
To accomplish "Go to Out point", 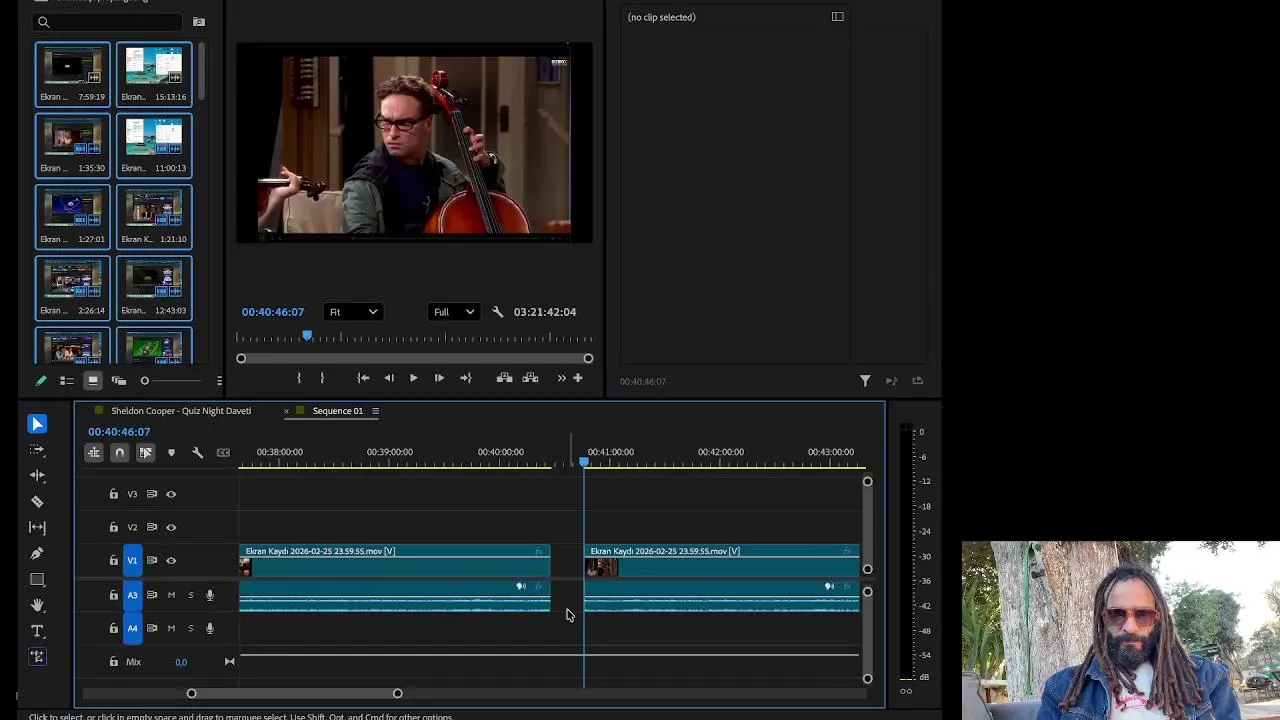I will (x=465, y=378).
